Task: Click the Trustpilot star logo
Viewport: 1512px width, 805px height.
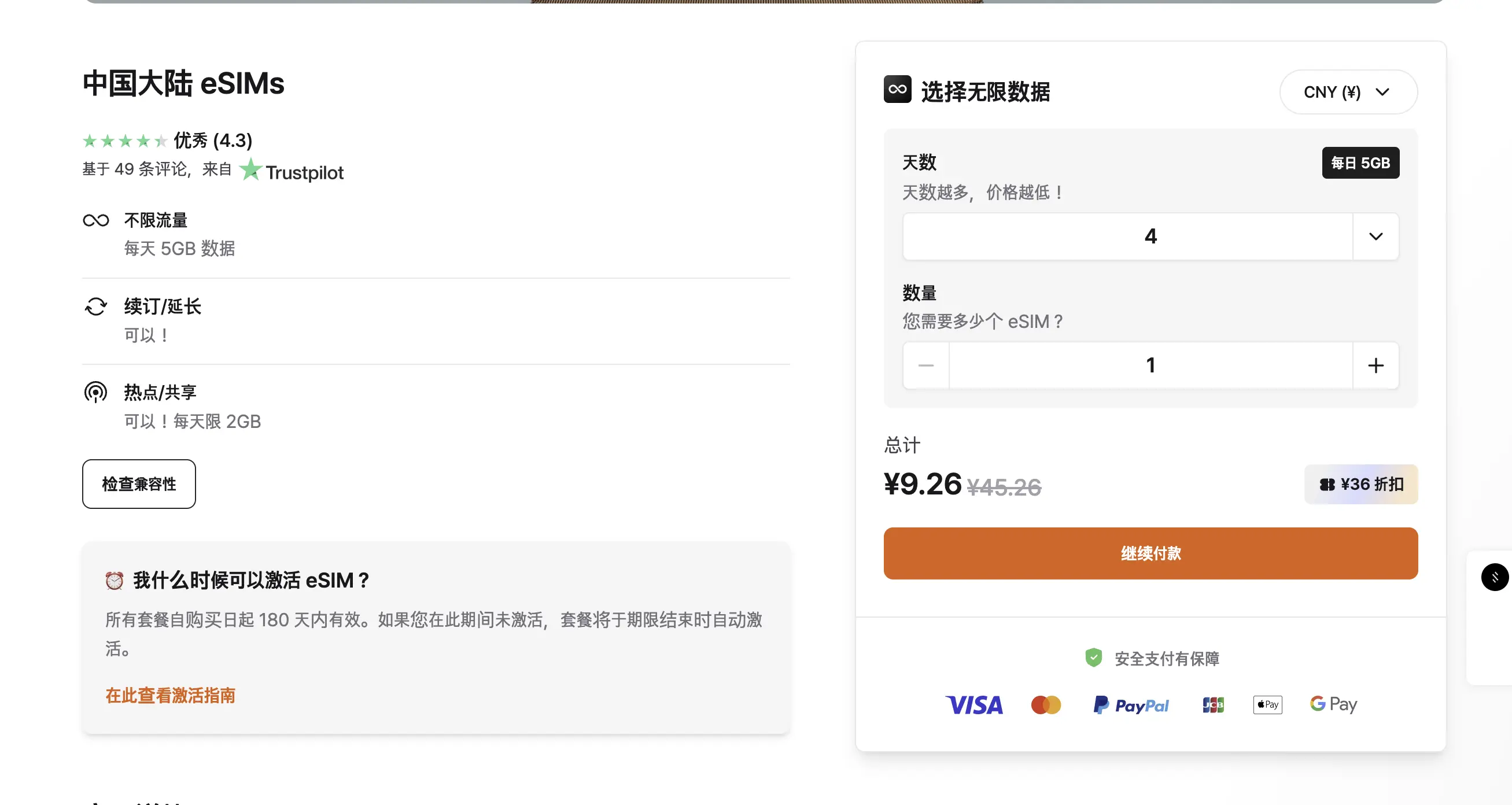Action: coord(250,169)
